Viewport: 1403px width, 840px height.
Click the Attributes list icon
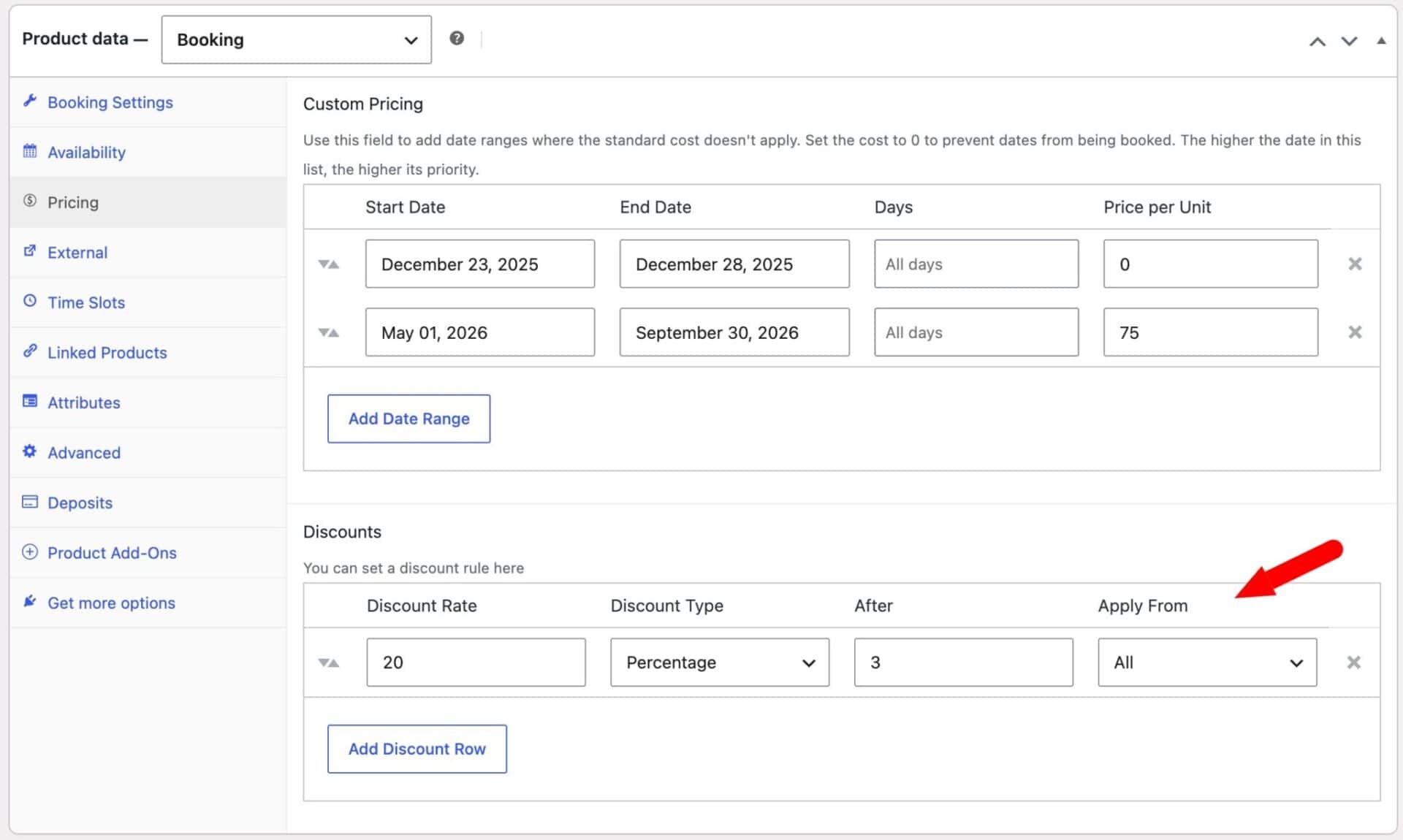(30, 401)
